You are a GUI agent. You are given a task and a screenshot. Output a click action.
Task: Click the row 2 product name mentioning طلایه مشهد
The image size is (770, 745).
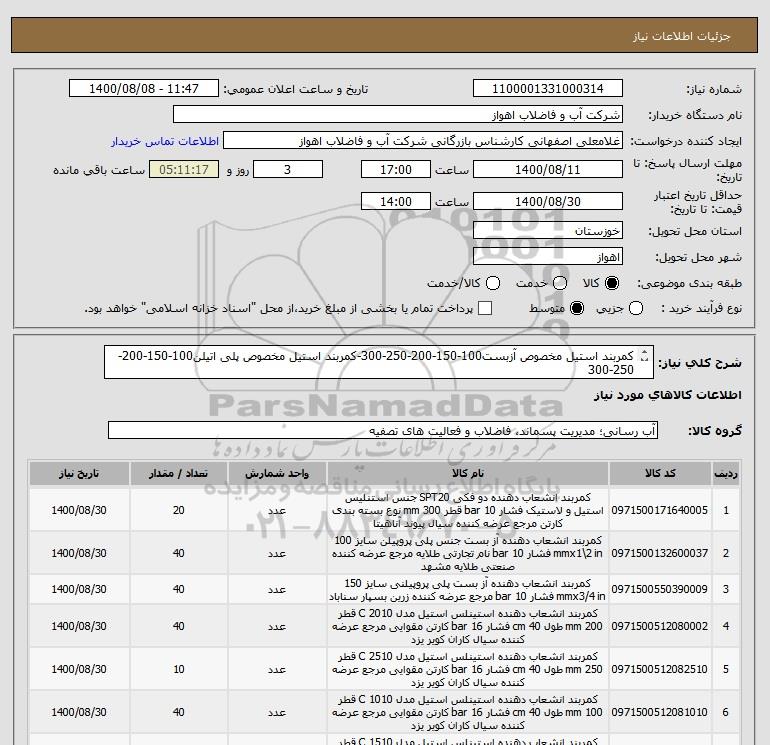point(468,553)
